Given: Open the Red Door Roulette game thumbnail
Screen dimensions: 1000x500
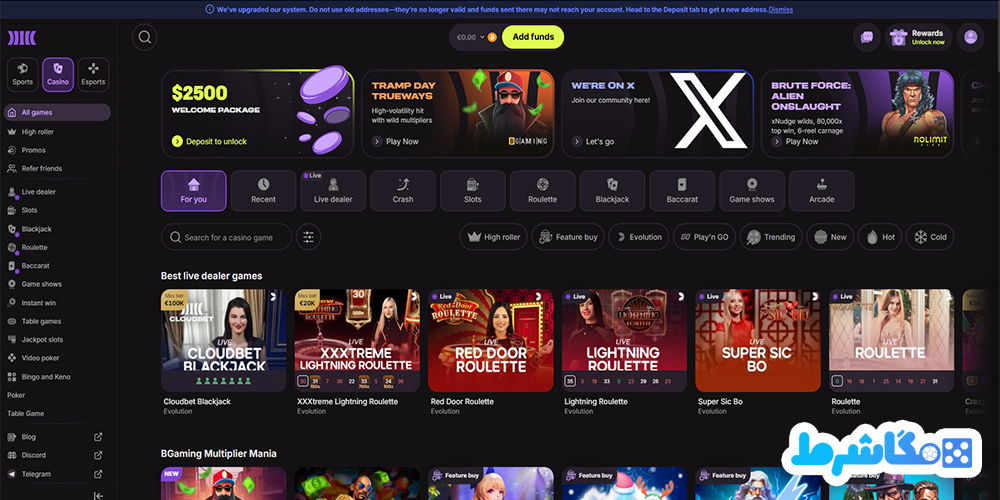Looking at the screenshot, I should coord(490,340).
